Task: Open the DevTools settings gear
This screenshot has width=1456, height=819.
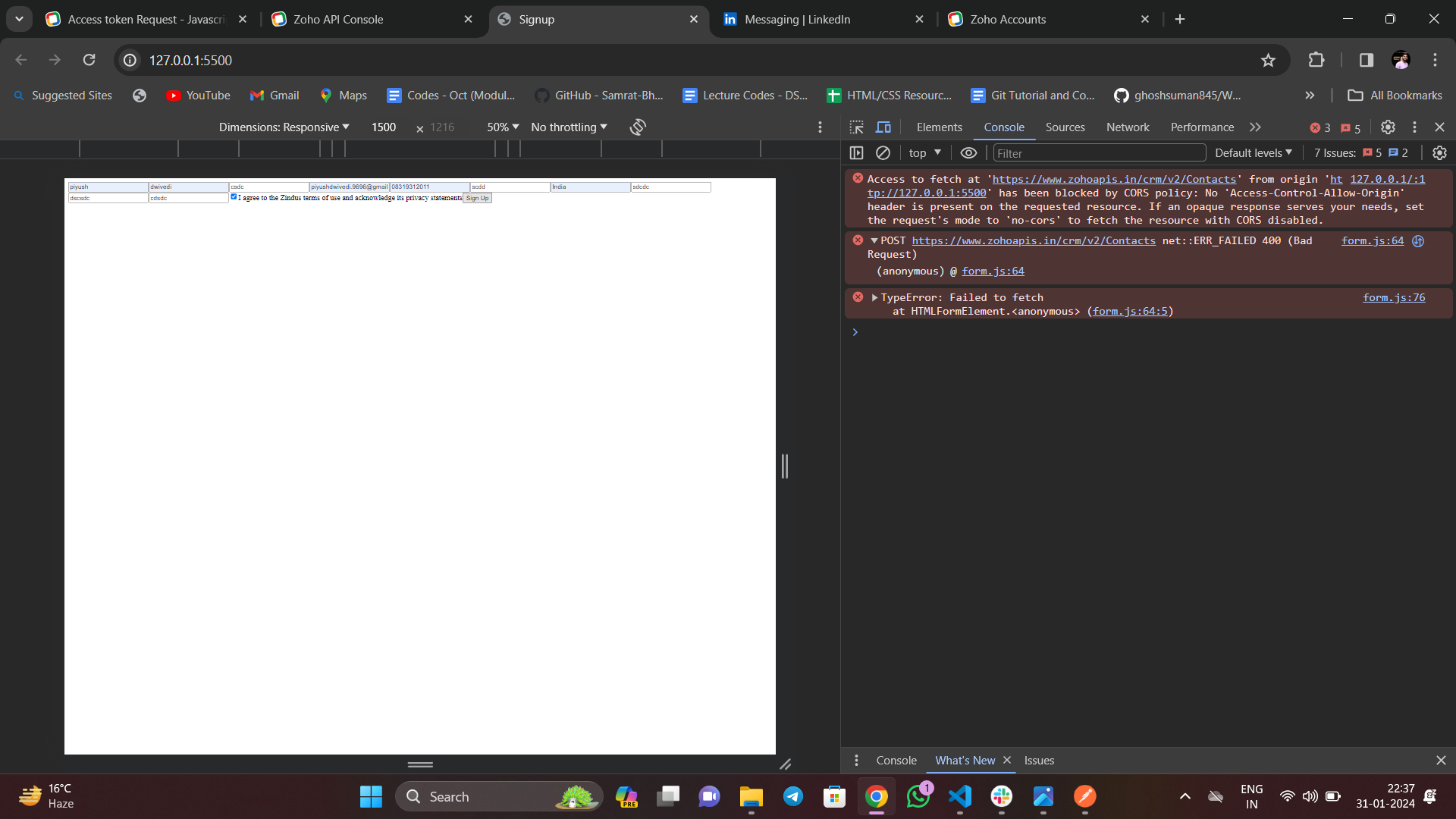Action: [1388, 127]
